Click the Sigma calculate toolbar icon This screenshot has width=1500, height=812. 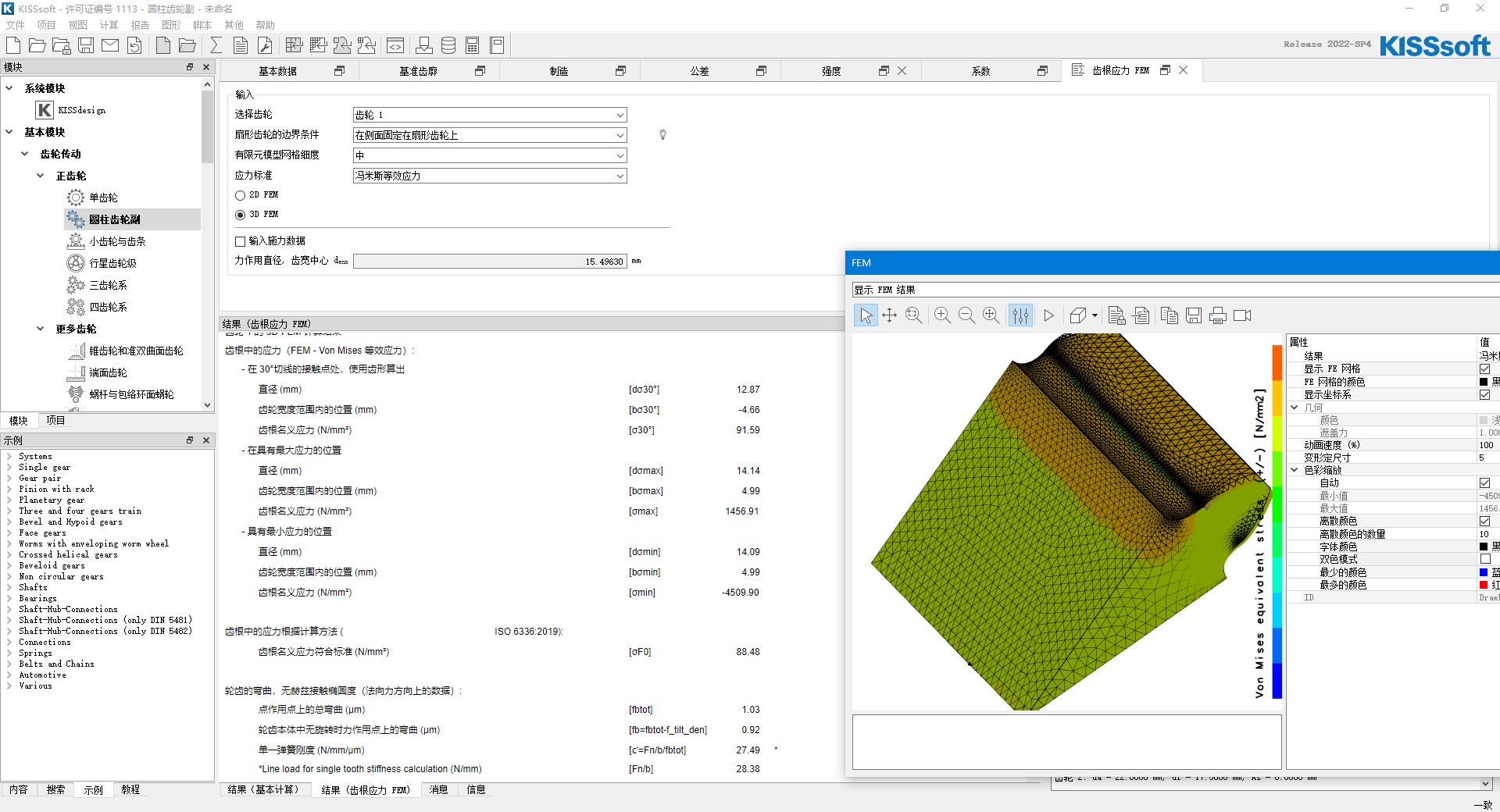point(216,45)
